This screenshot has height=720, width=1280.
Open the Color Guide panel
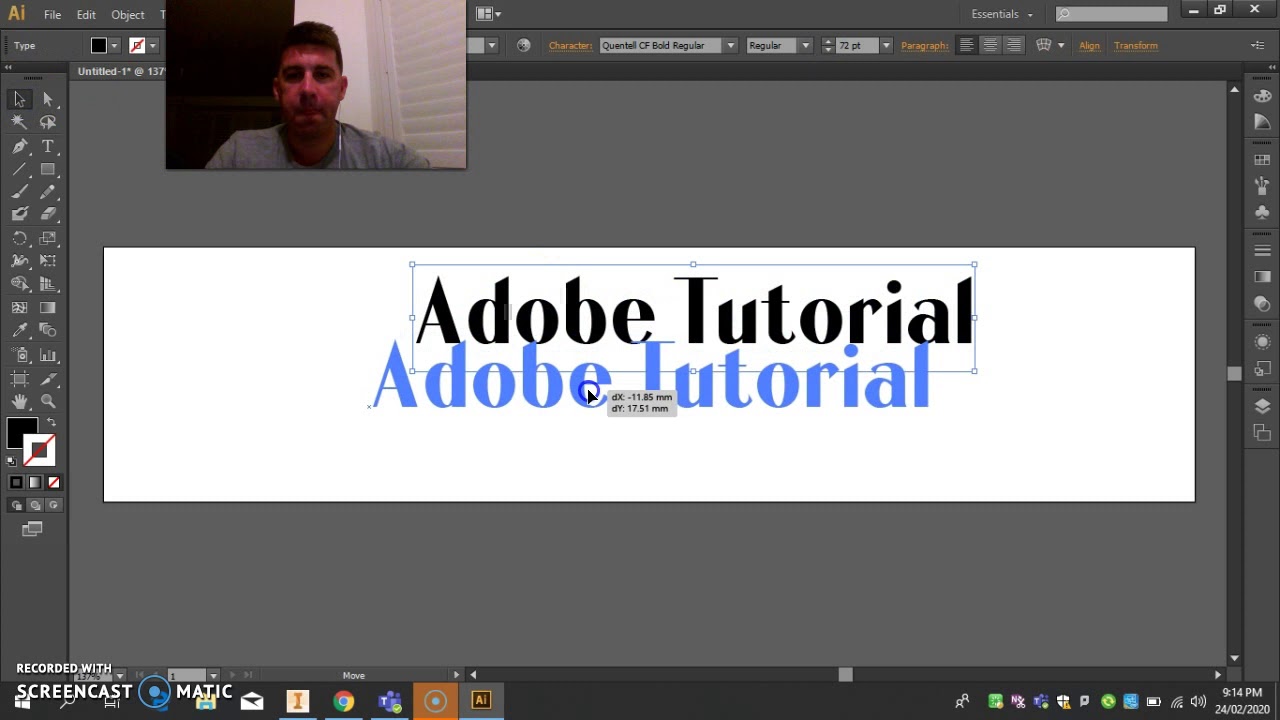click(1262, 121)
